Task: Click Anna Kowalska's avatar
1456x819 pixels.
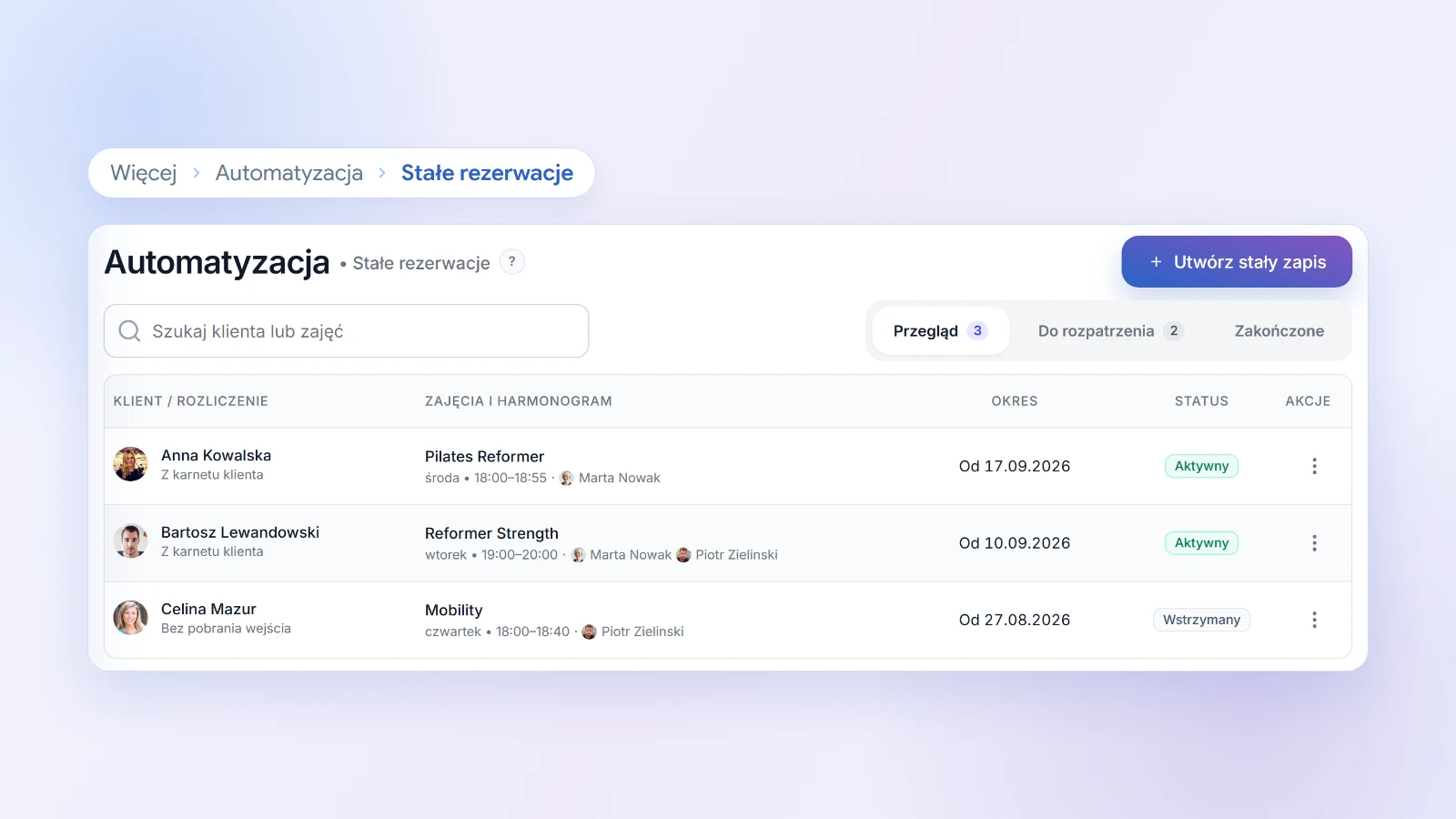Action: pos(131,464)
